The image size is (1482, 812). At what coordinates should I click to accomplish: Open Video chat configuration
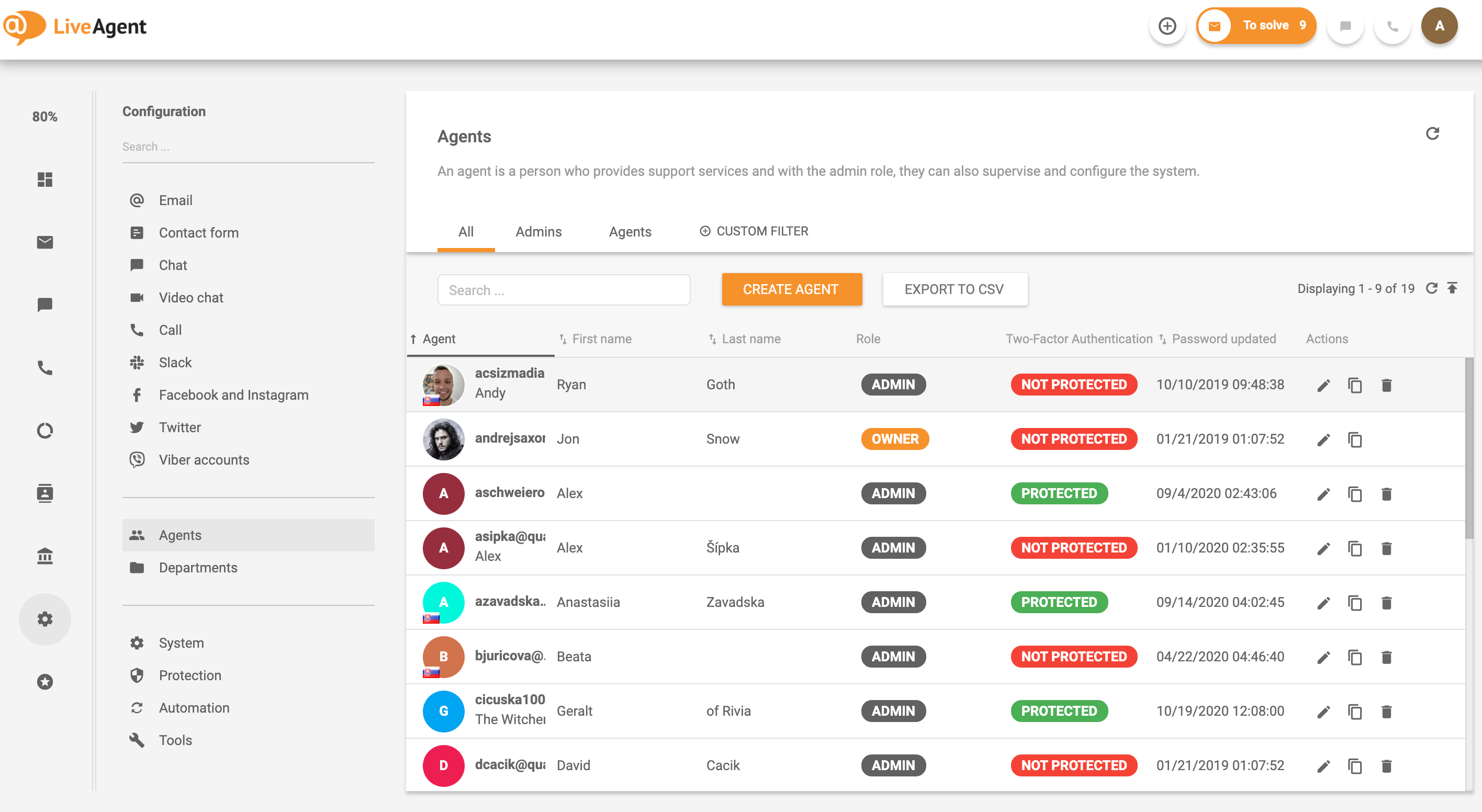coord(248,297)
